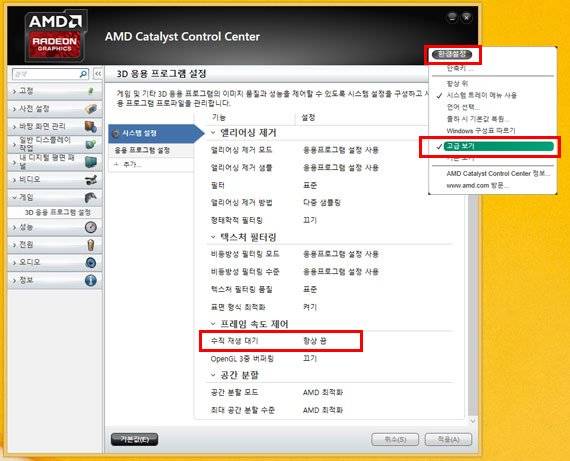This screenshot has width=570, height=461.
Task: Click the 앨리어싱 제거 샘플 setting row
Action: [x=329, y=168]
